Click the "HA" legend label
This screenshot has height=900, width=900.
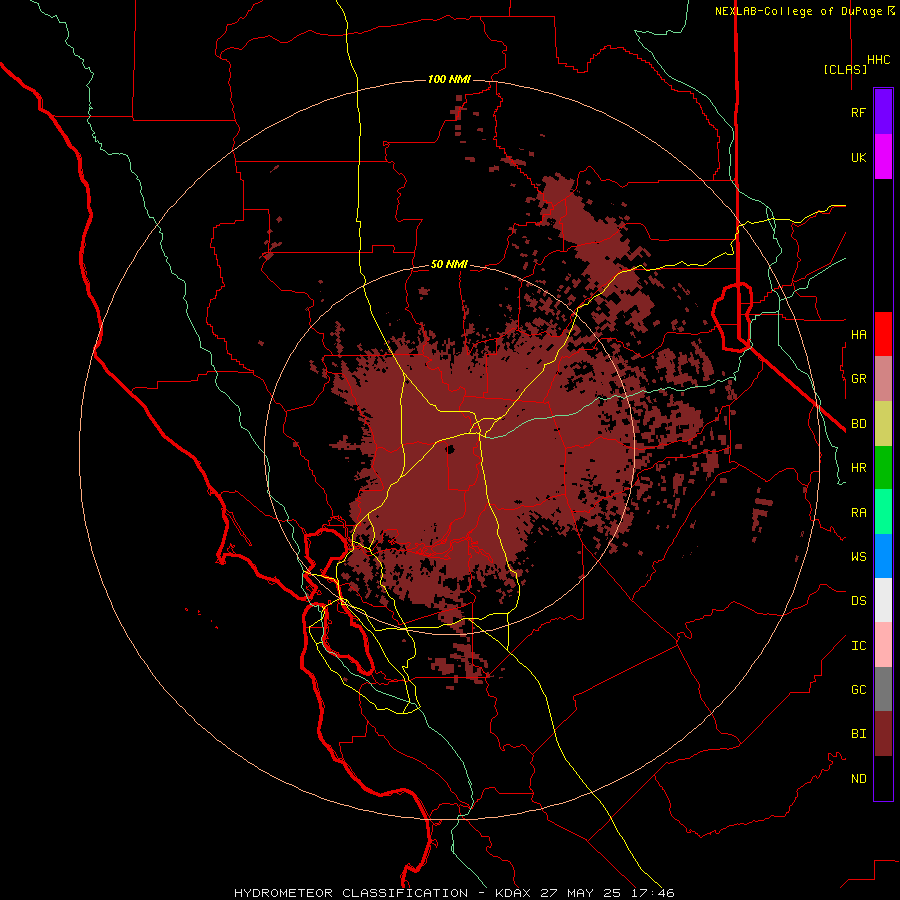pos(858,334)
